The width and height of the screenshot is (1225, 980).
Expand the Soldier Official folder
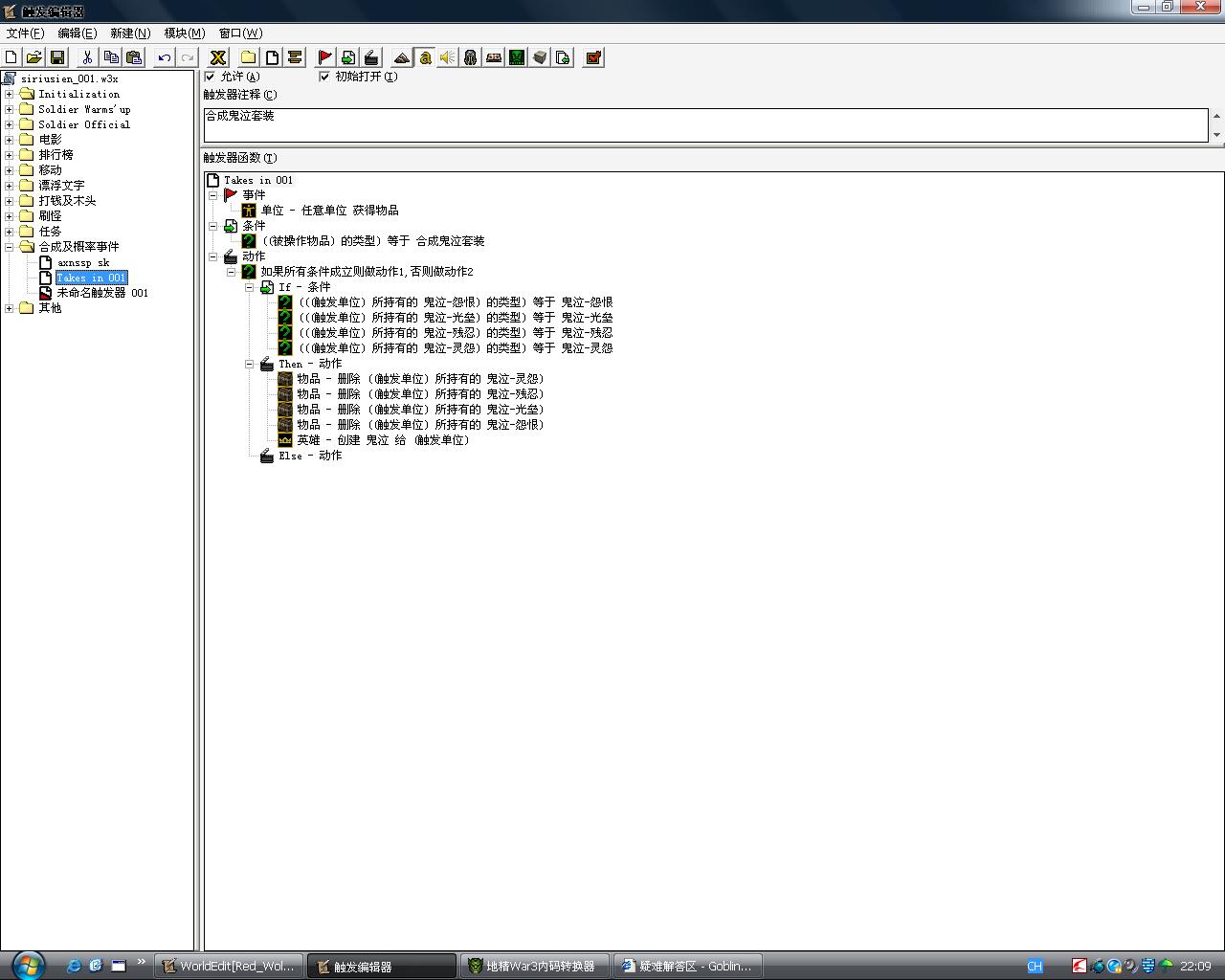(10, 124)
